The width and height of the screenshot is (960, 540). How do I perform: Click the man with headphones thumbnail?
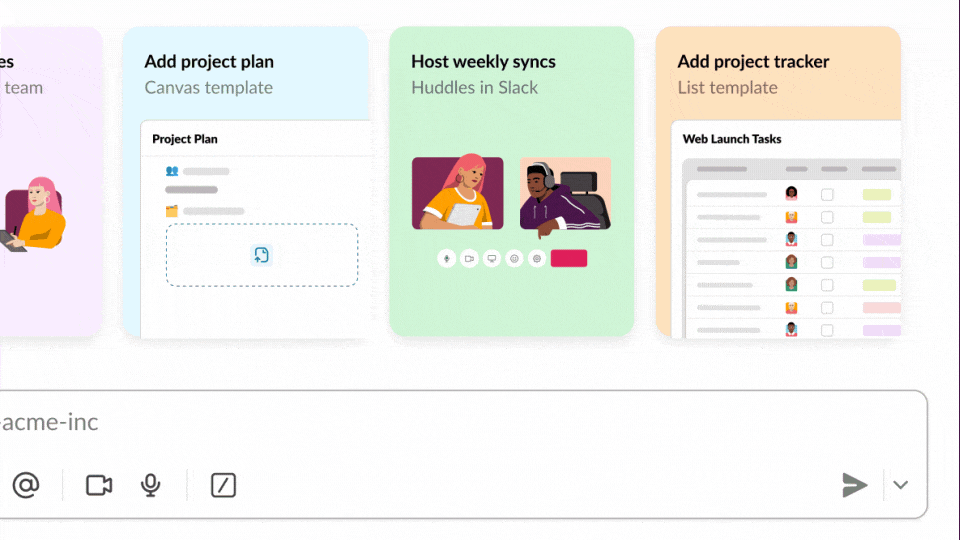tap(565, 195)
